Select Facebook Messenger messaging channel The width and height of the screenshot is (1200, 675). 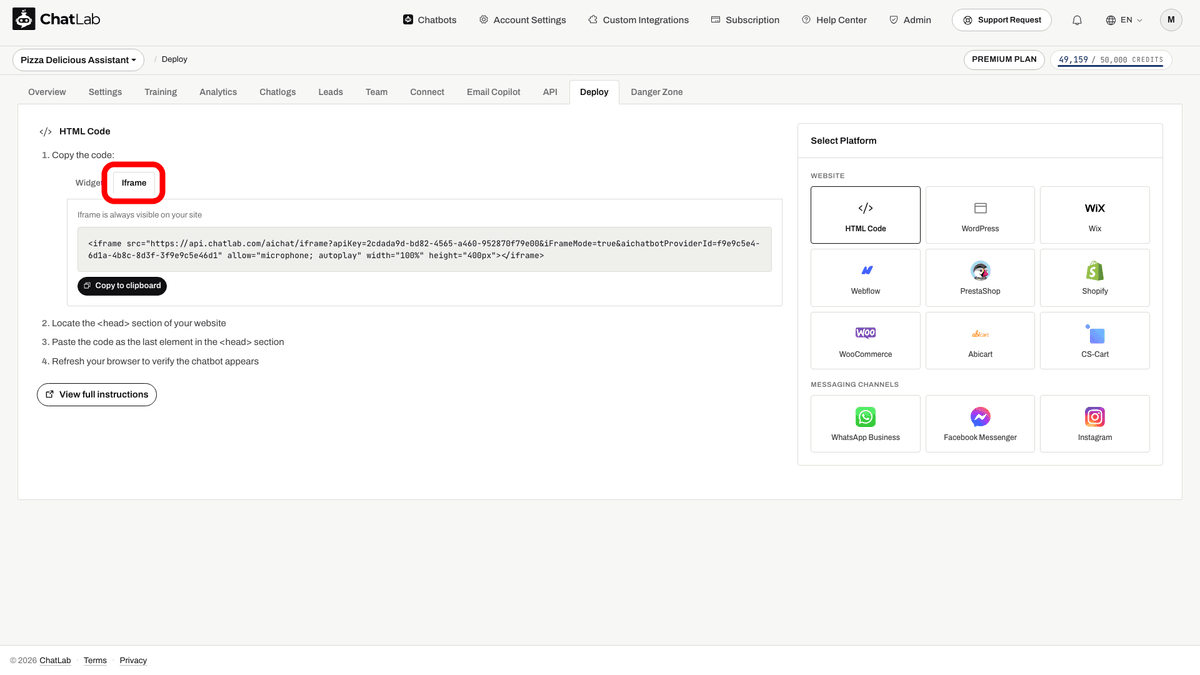[980, 424]
